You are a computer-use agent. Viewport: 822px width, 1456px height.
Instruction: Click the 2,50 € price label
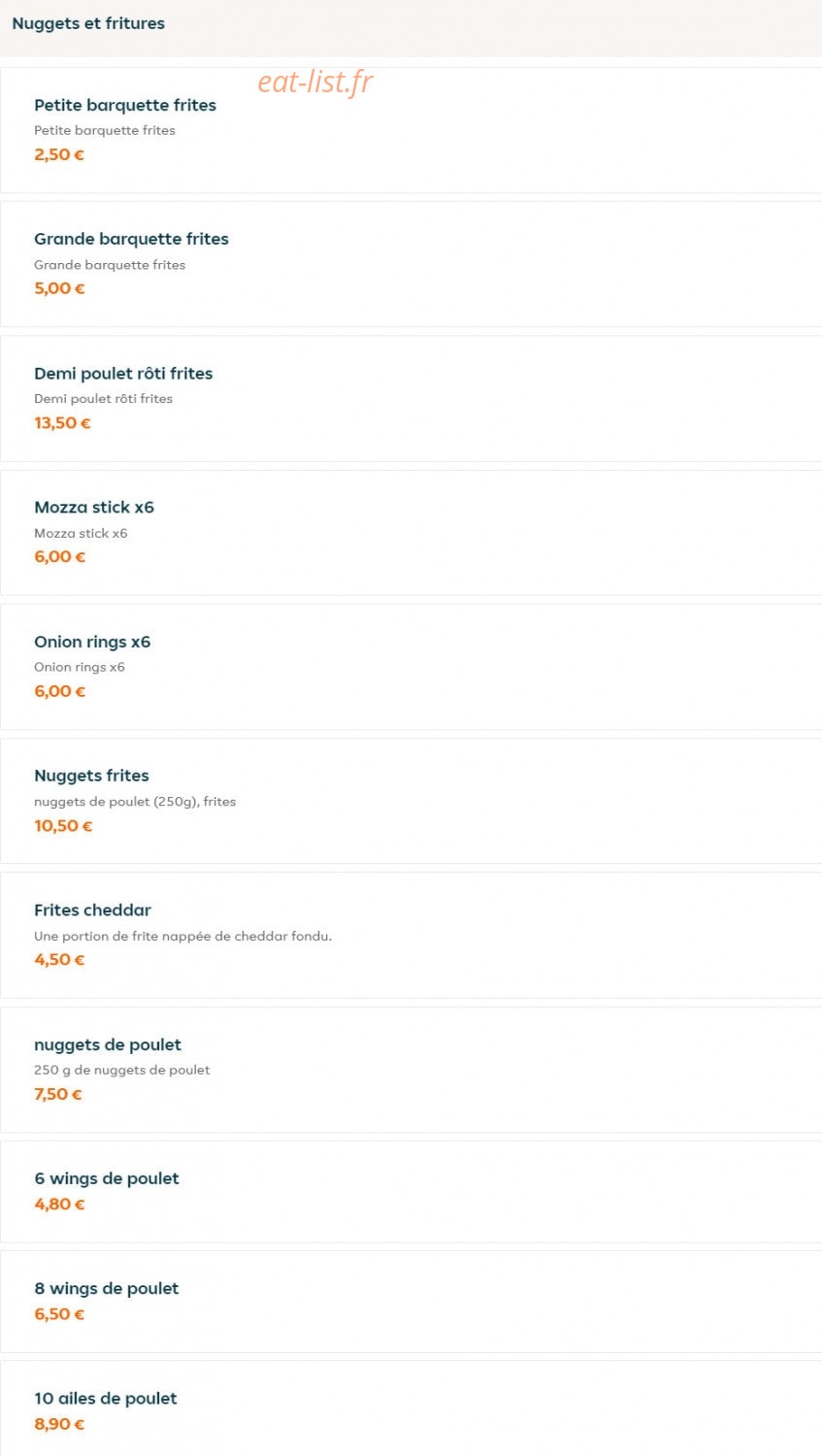(x=59, y=154)
